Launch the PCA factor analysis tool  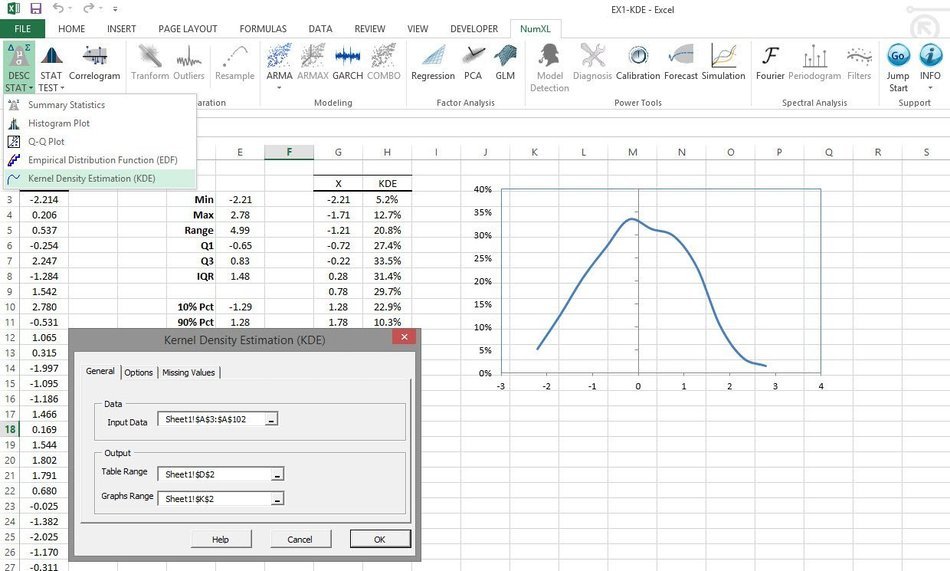tap(473, 63)
